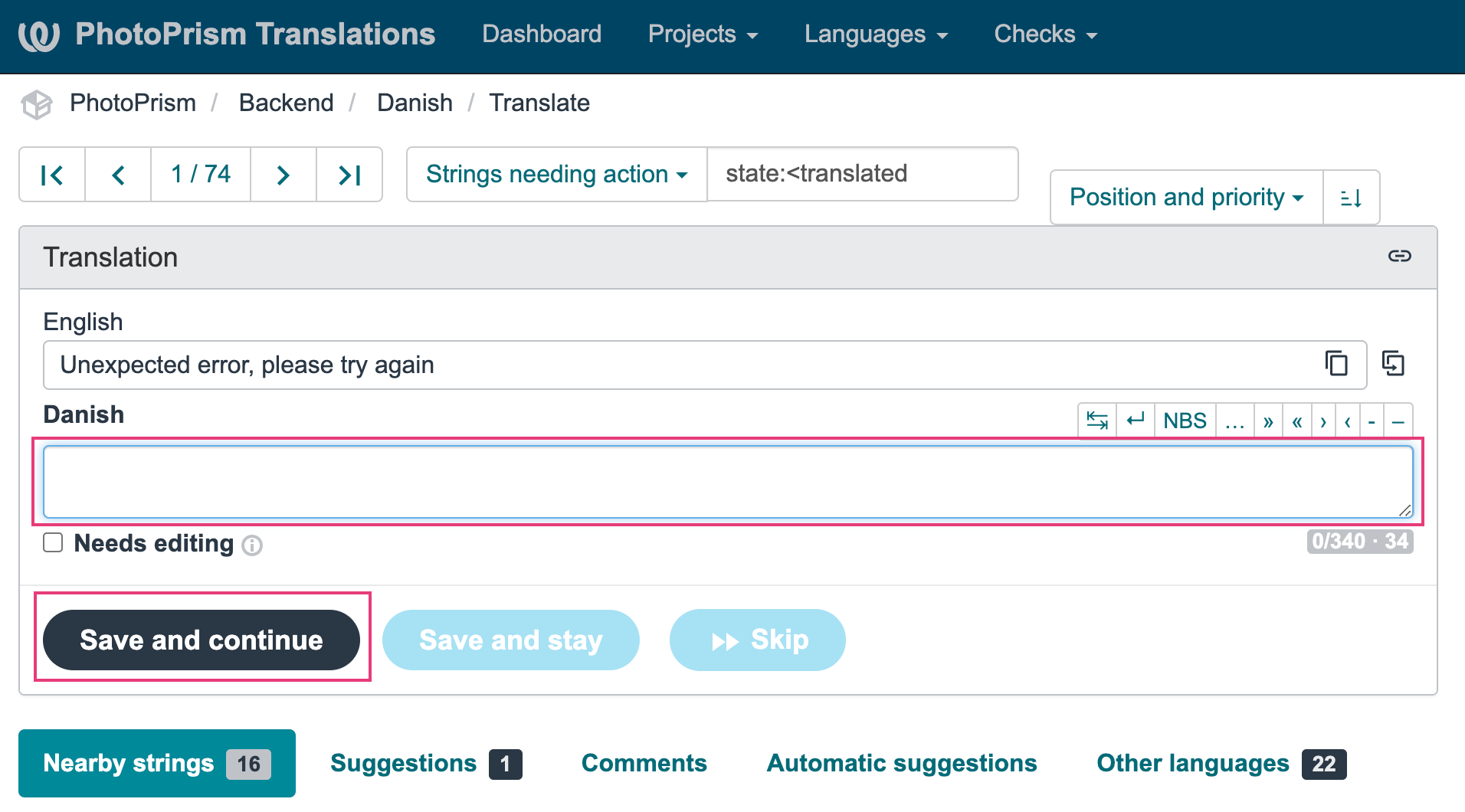This screenshot has width=1465, height=812.
Task: Enable the Needs editing checkbox
Action: click(53, 542)
